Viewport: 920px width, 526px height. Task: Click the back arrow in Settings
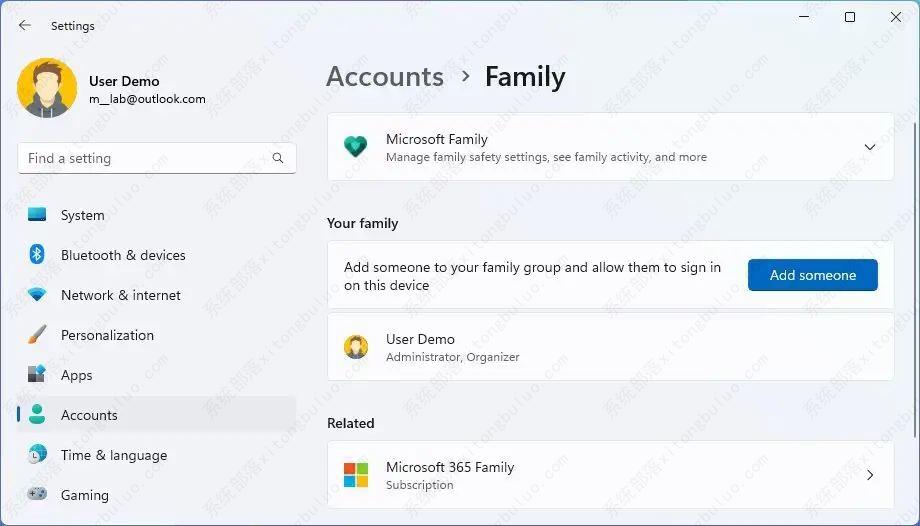click(x=25, y=26)
